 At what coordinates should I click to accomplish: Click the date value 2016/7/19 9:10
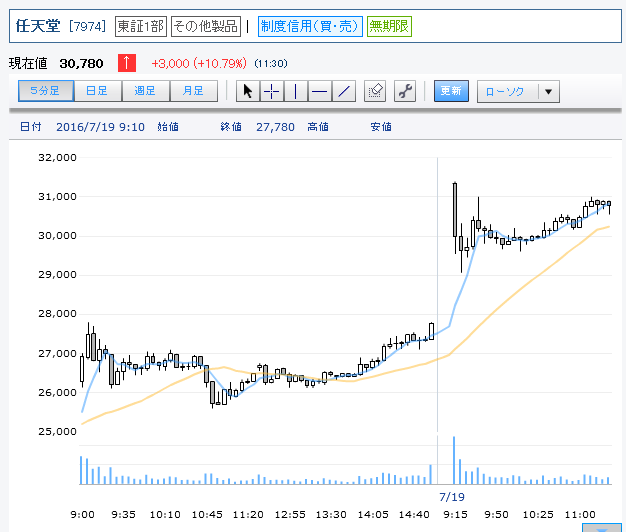[100, 127]
